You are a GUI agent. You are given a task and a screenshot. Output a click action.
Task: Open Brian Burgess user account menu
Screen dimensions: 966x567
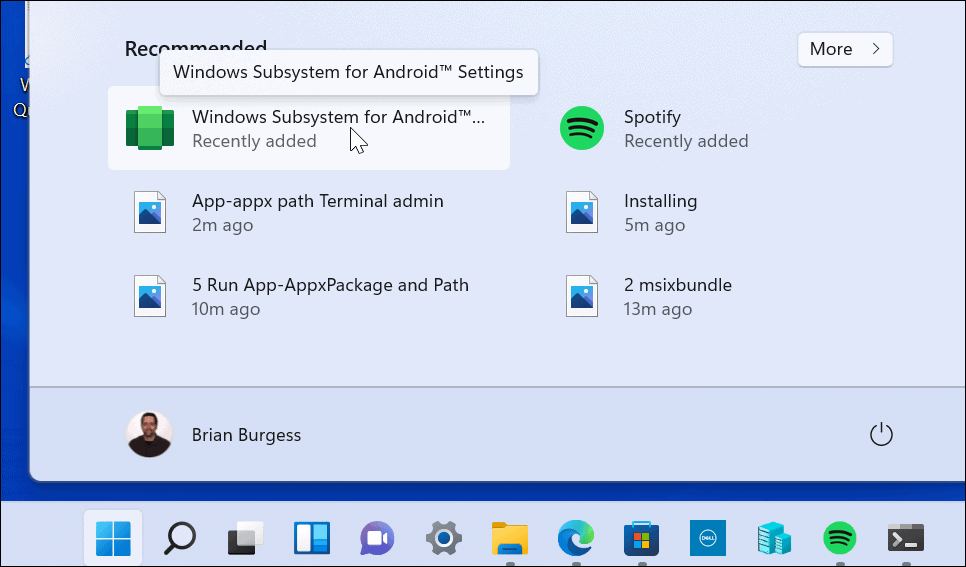click(214, 434)
